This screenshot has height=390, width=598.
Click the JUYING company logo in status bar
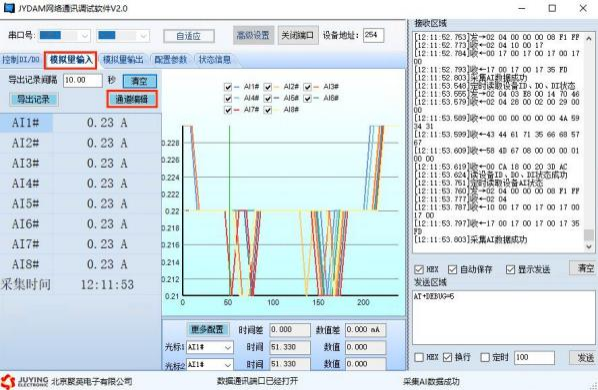(x=24, y=381)
